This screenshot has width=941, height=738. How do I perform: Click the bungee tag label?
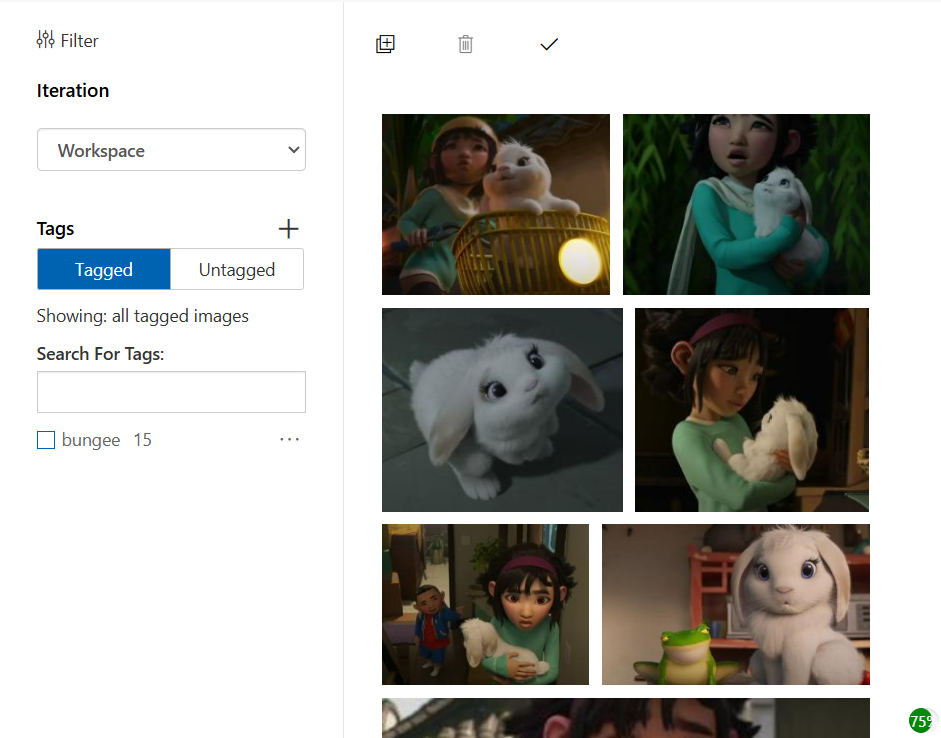[91, 440]
